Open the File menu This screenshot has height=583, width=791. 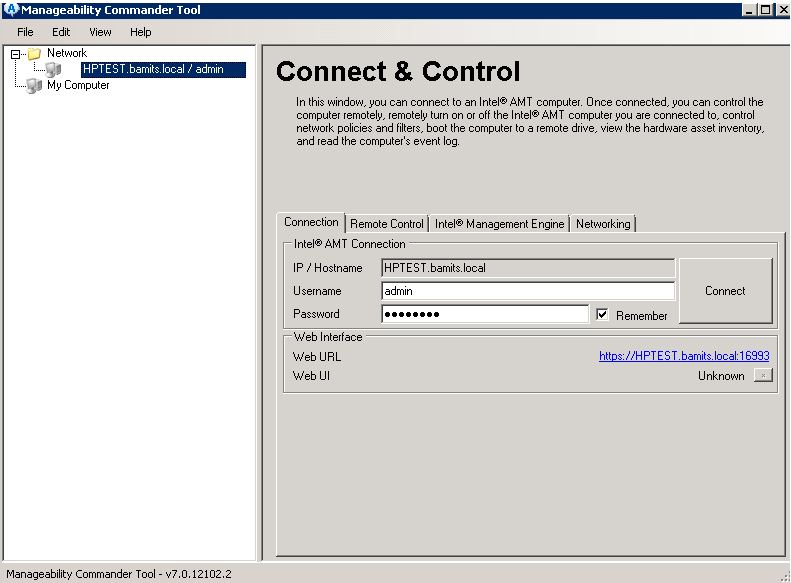25,32
